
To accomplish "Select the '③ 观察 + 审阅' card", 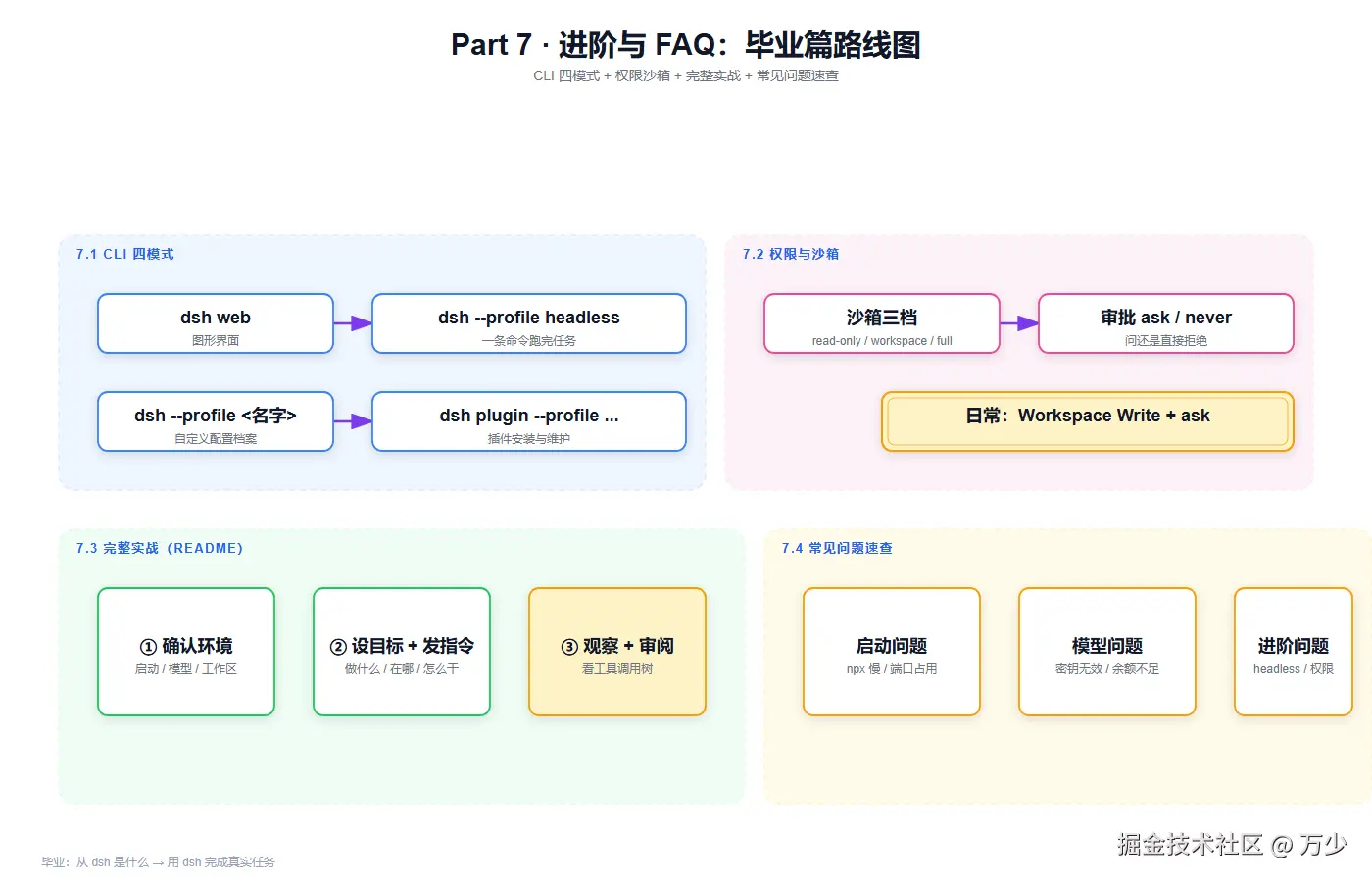I will click(x=617, y=652).
